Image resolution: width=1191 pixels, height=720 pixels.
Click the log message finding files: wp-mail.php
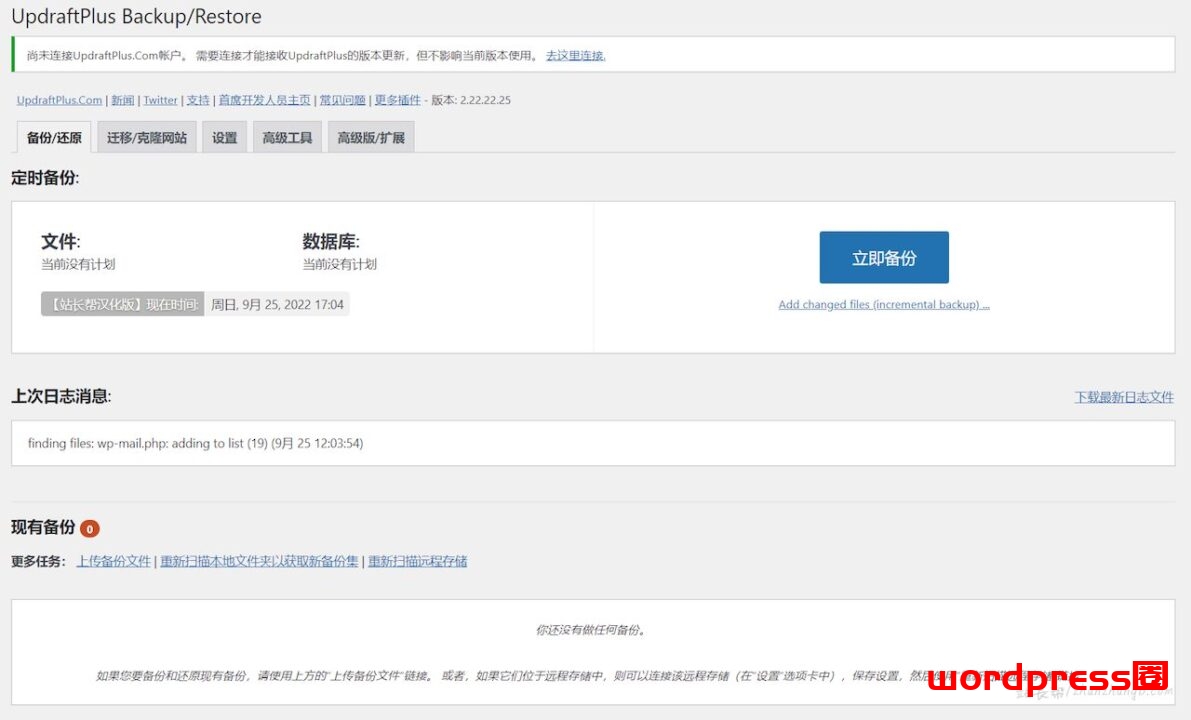(x=195, y=443)
